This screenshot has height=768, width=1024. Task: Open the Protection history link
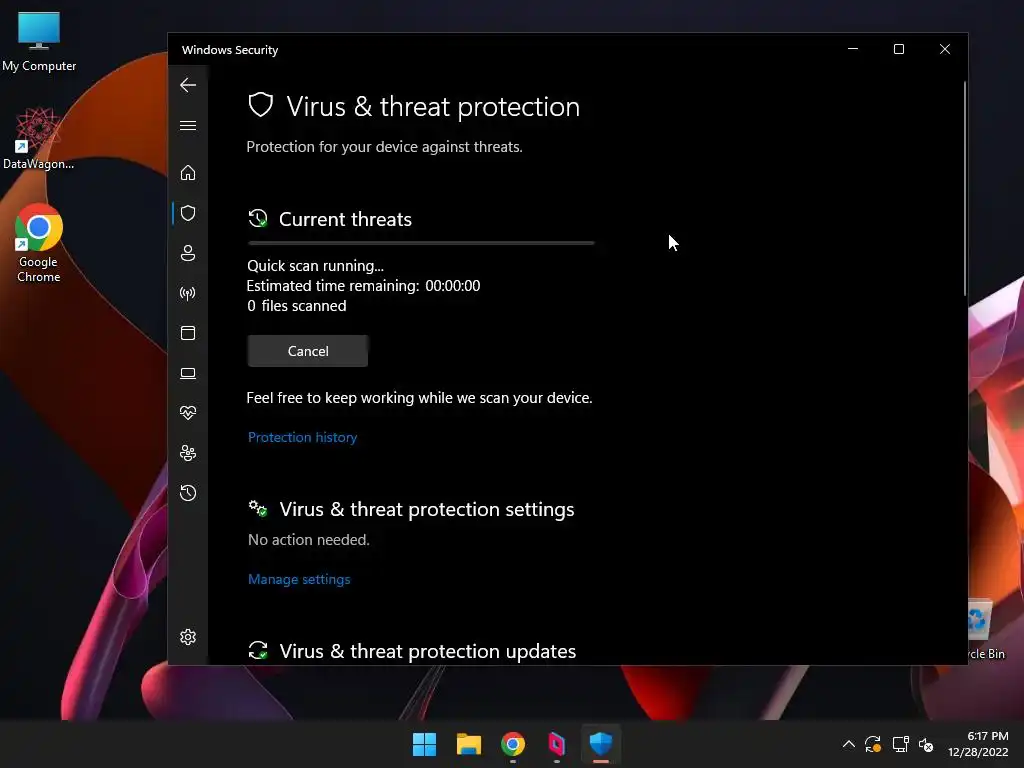(x=302, y=437)
